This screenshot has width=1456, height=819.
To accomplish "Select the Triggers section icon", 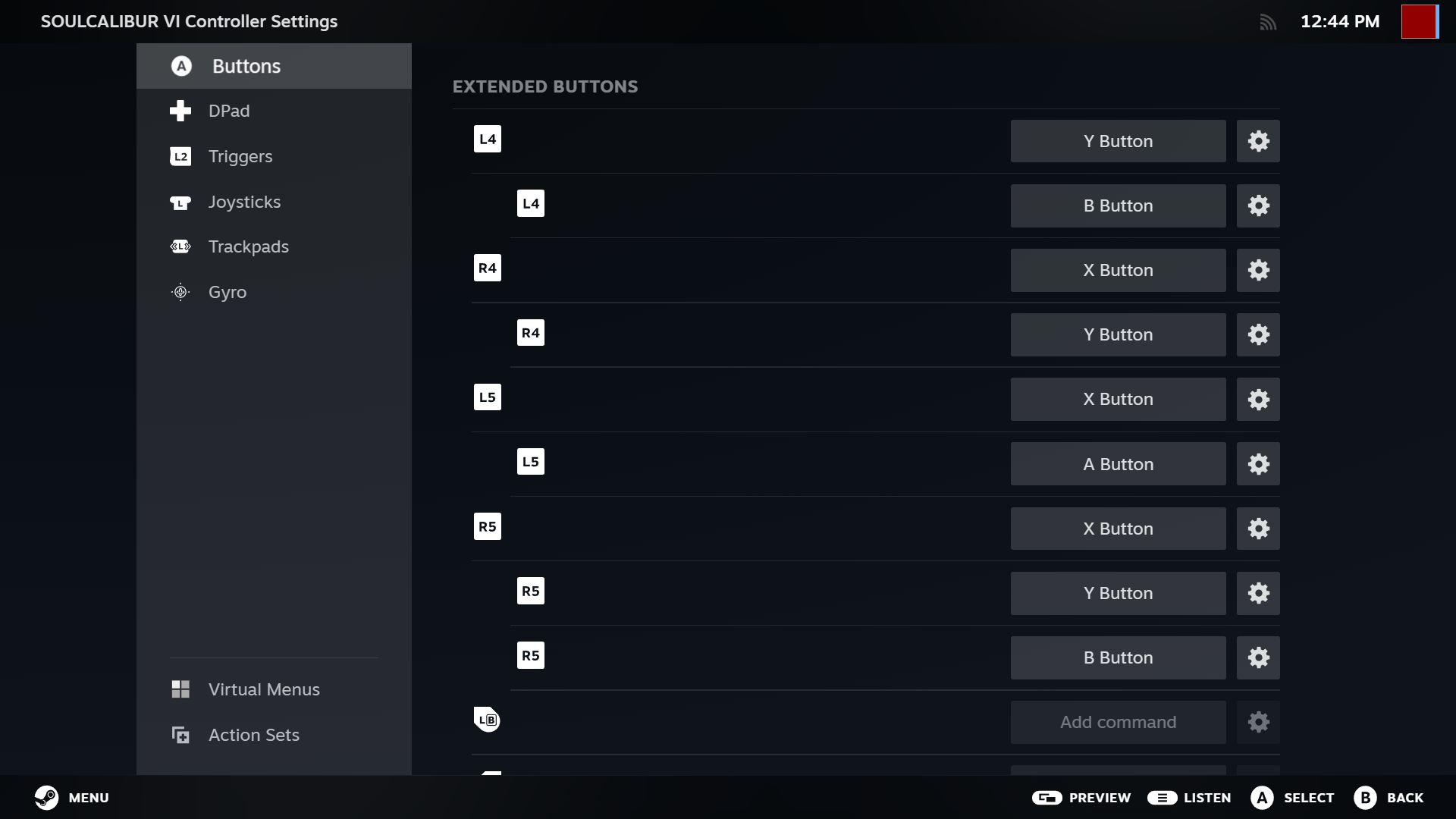I will [x=181, y=156].
